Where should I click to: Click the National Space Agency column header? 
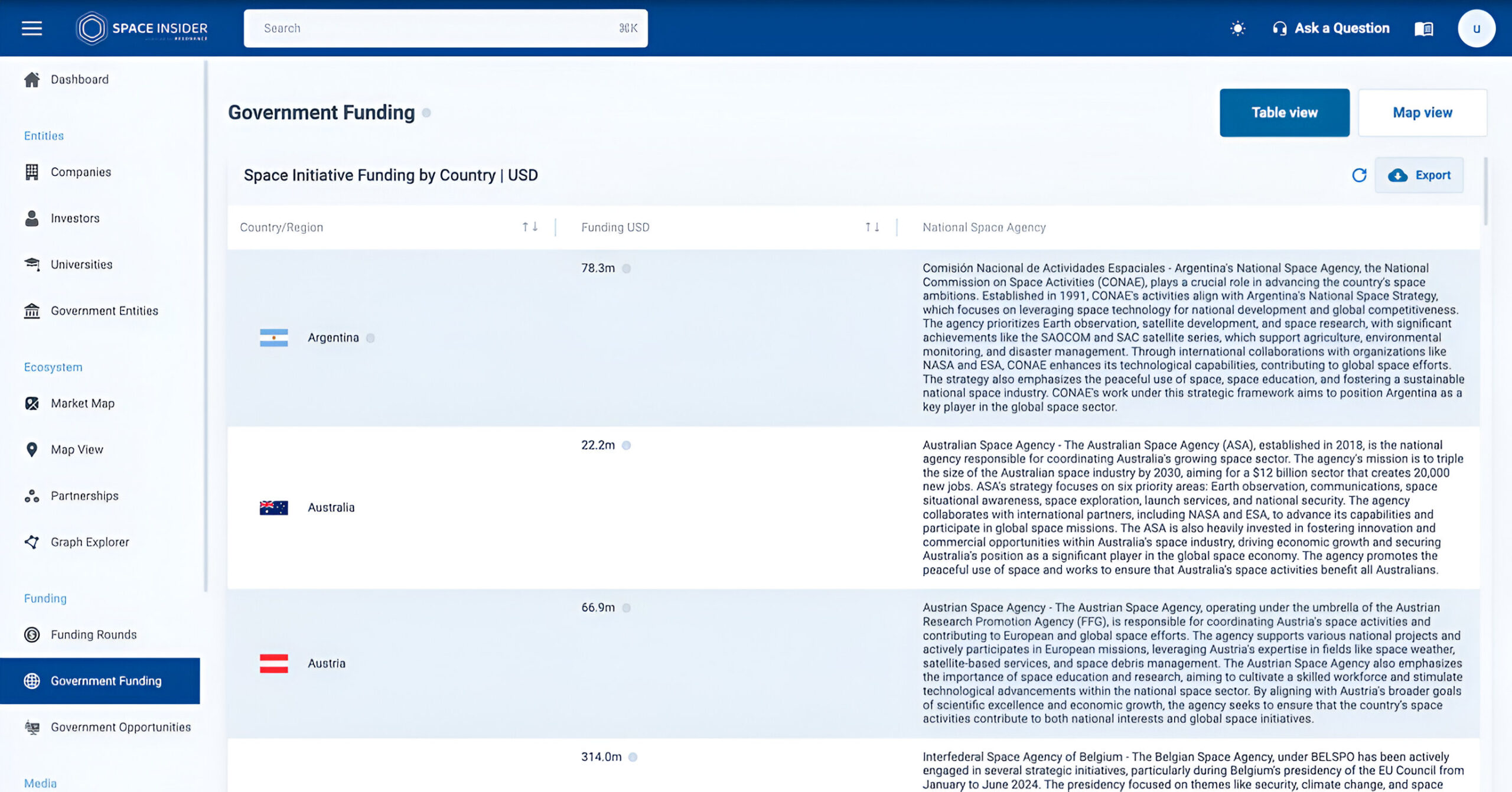click(984, 227)
